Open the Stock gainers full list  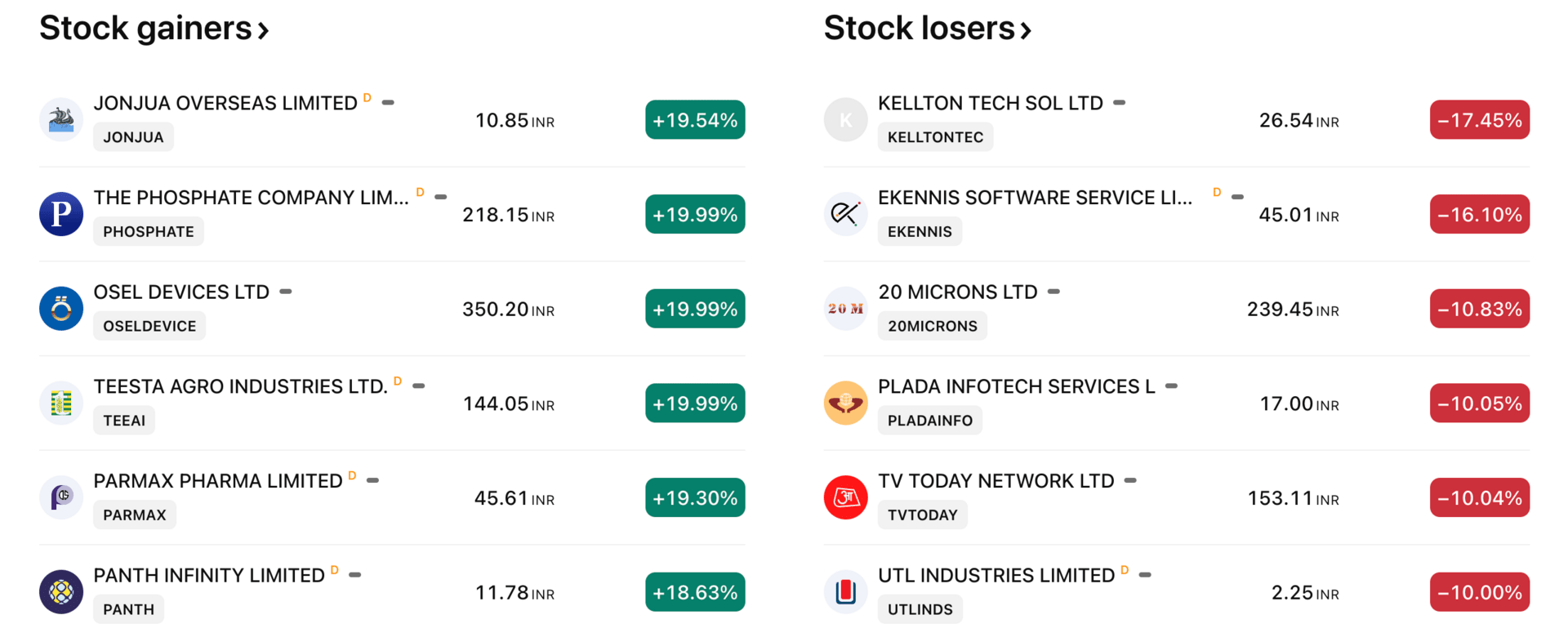(154, 29)
